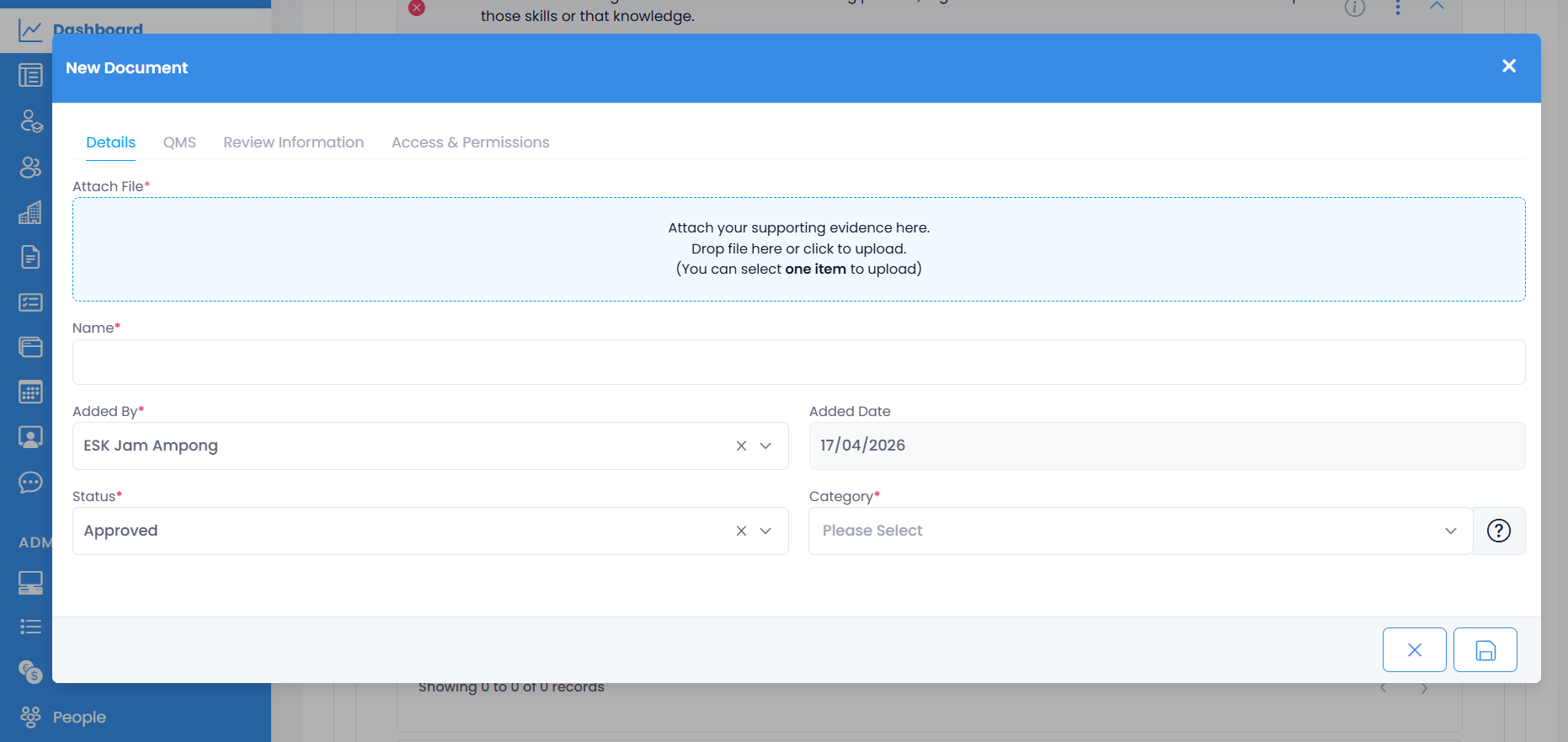Open the Access & Permissions tab
The image size is (1568, 742).
pos(470,142)
